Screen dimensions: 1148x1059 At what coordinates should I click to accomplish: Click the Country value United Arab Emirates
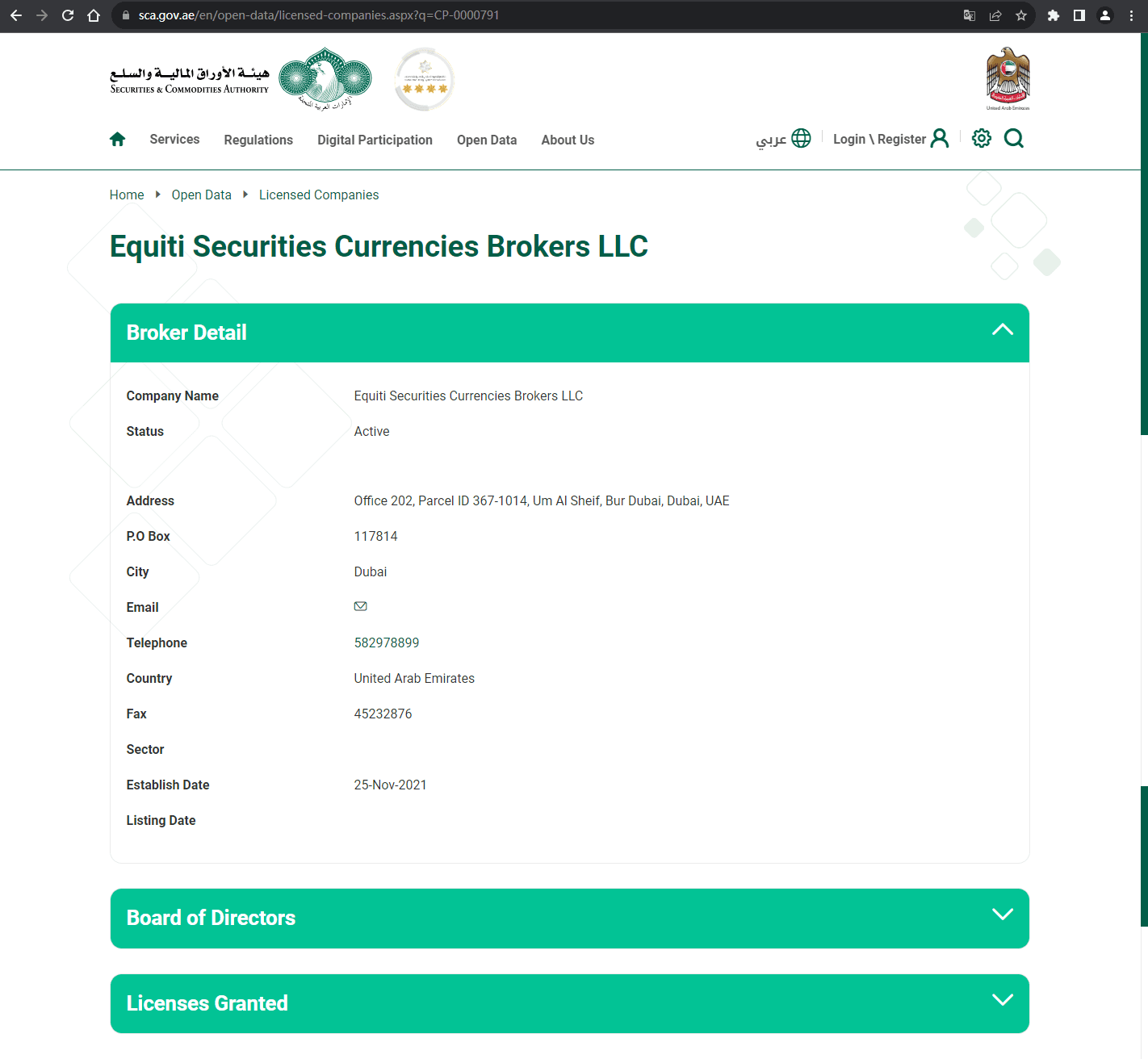(x=414, y=678)
